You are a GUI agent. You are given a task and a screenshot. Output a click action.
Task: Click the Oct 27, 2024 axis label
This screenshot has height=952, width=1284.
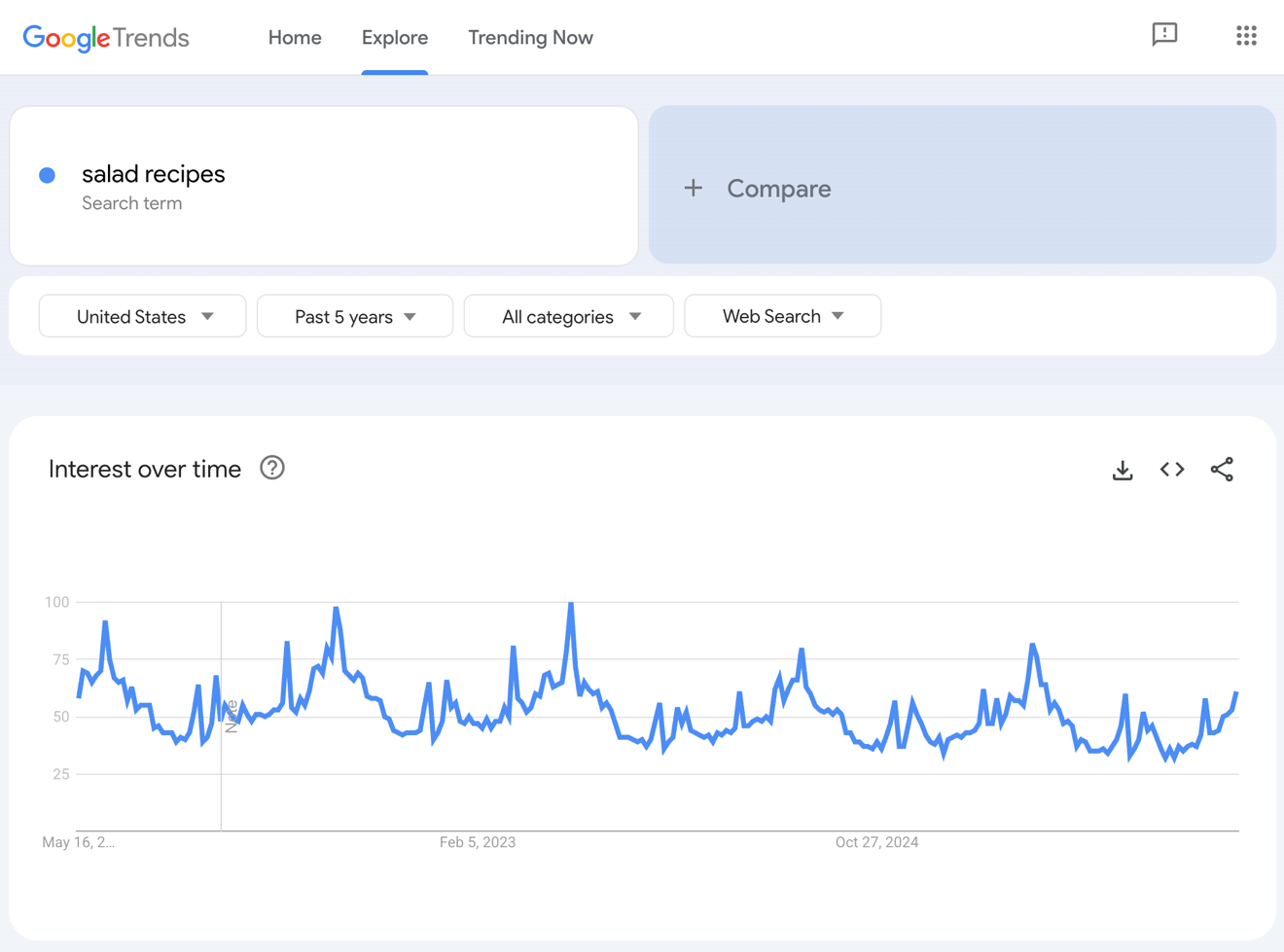876,842
